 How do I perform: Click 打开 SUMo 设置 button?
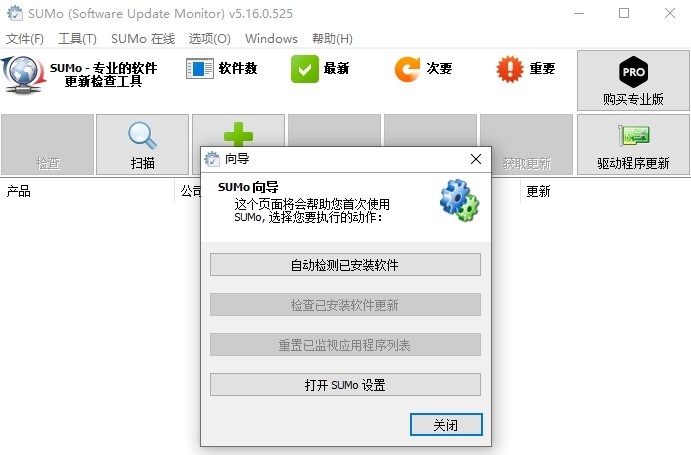345,385
